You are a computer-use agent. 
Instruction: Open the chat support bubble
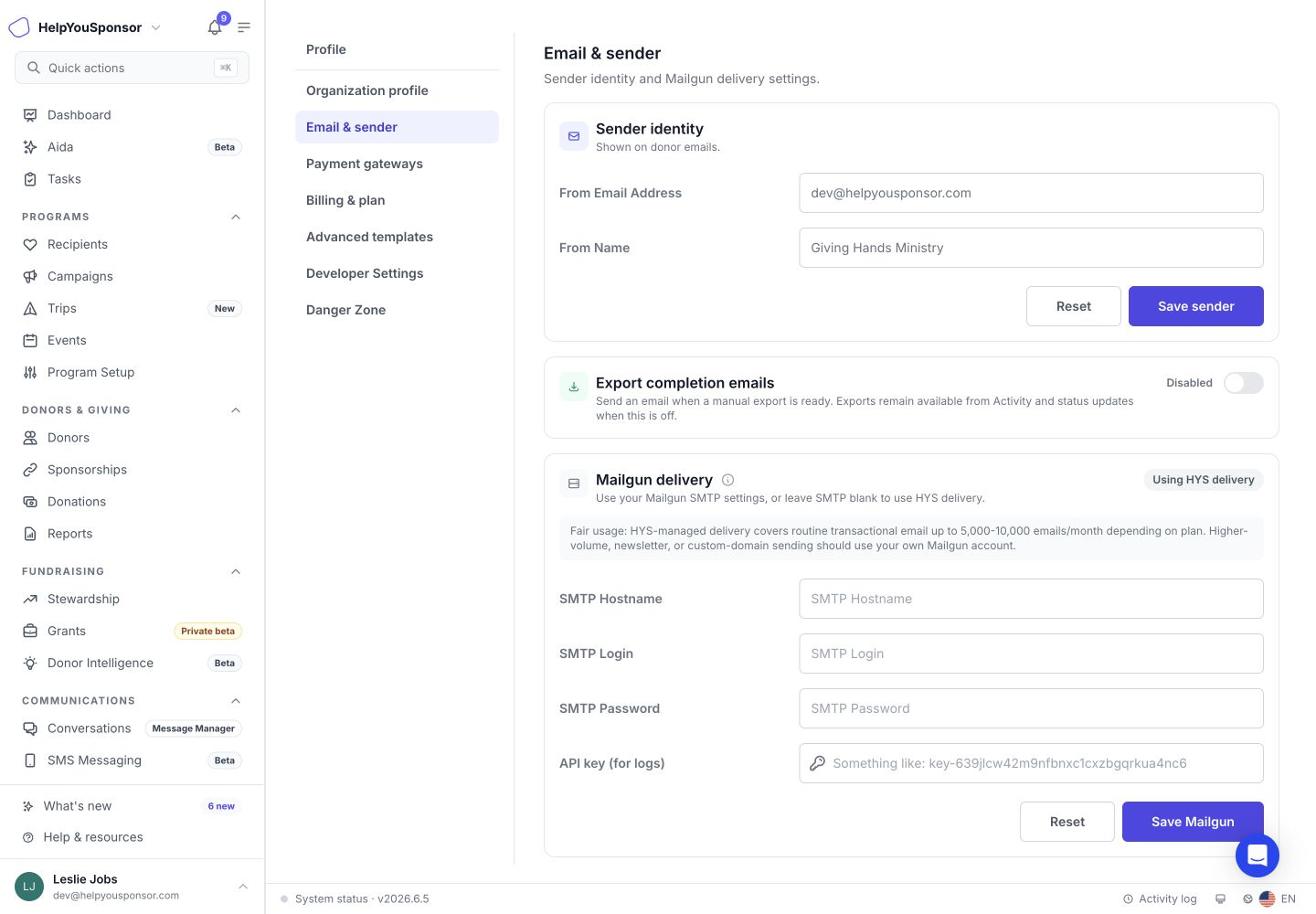tap(1258, 856)
